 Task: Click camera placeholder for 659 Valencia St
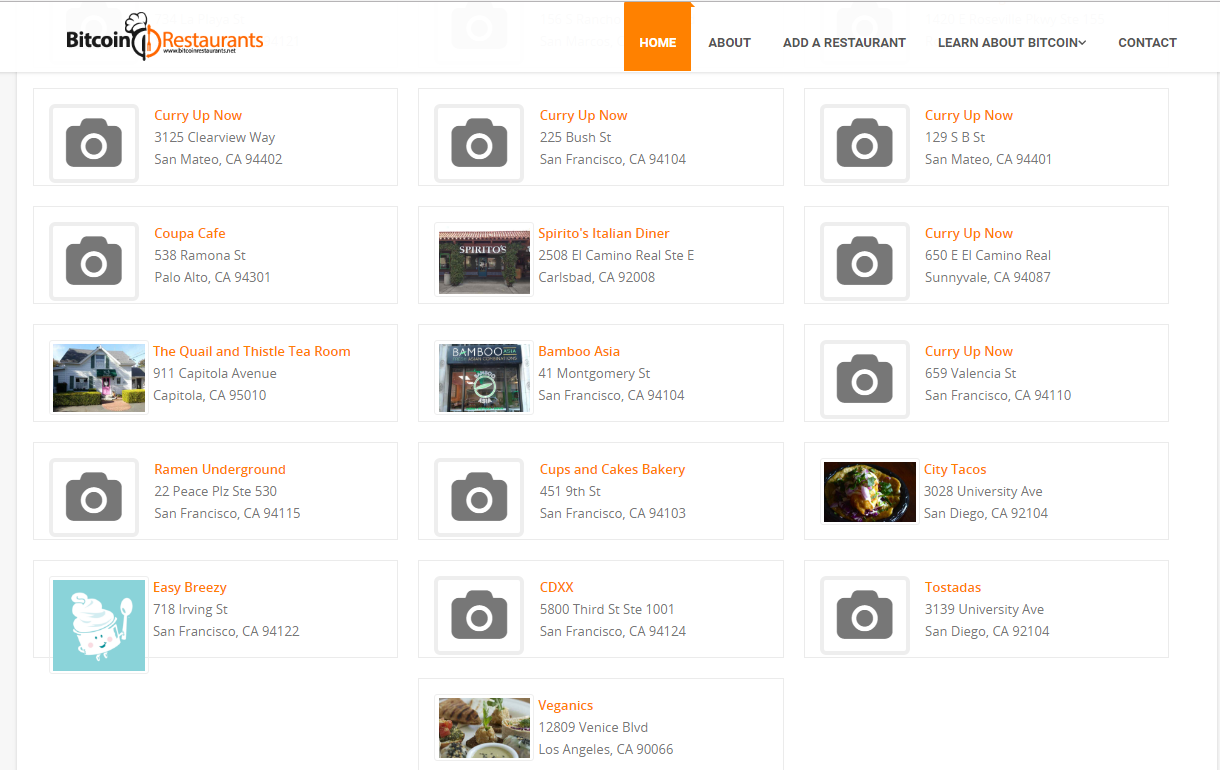[x=865, y=379]
